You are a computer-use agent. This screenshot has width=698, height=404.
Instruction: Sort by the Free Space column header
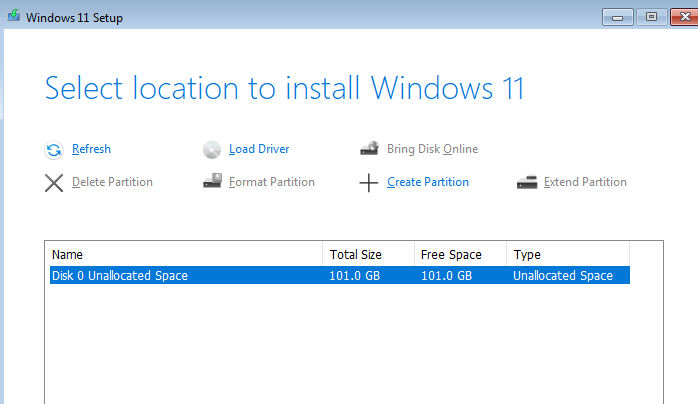coord(460,255)
